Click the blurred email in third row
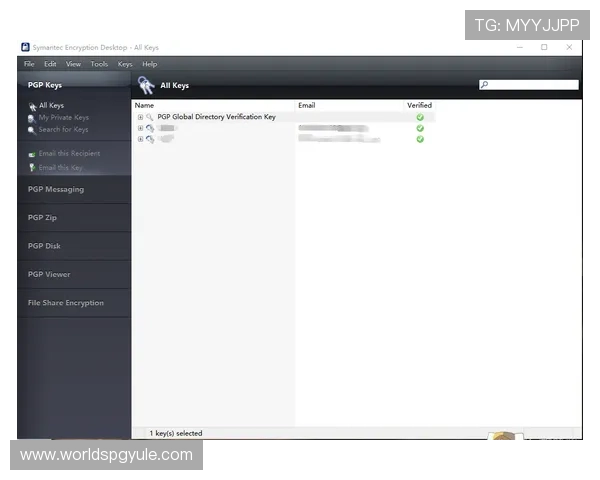This screenshot has width=600, height=480. (339, 139)
